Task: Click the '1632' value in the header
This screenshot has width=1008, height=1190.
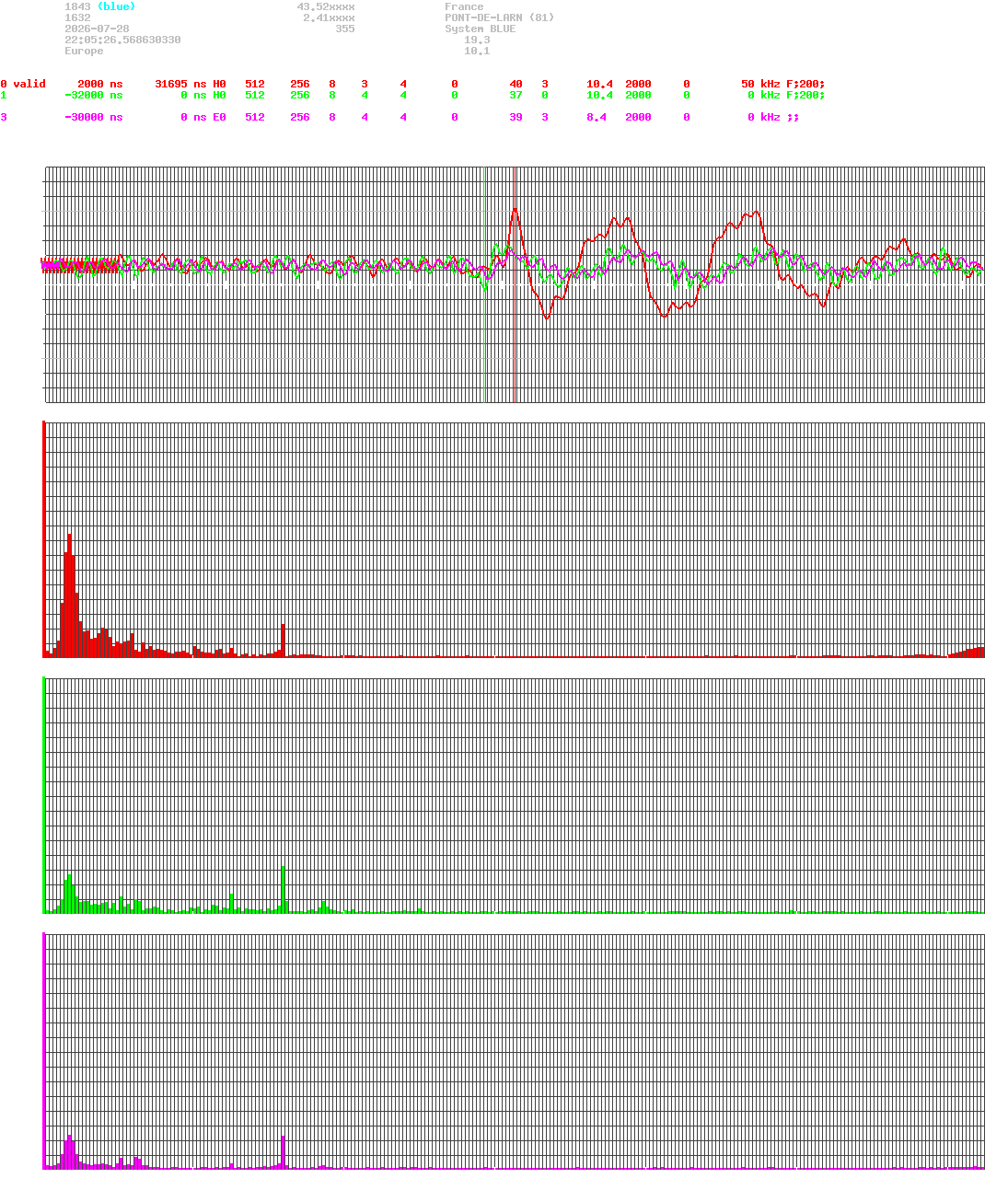Action: click(77, 17)
